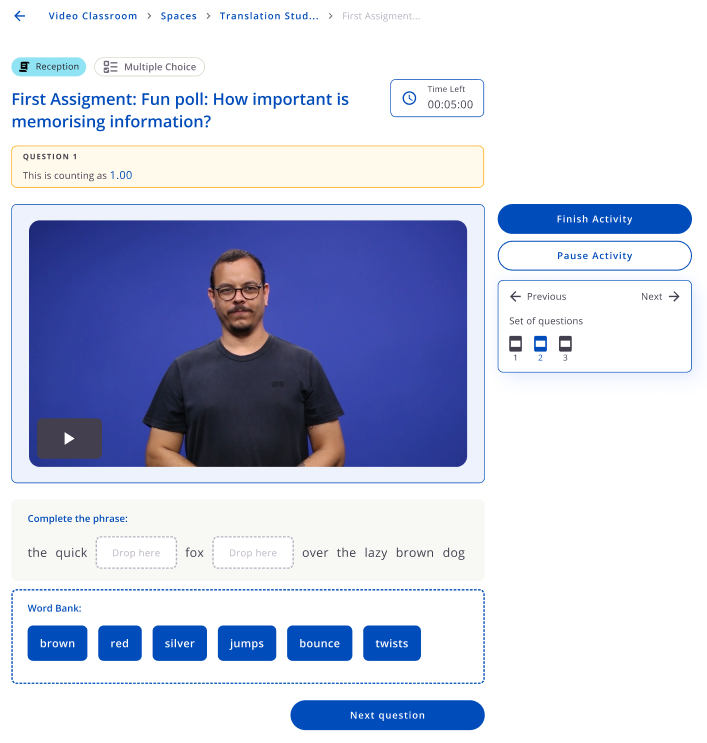Viewport: 707px width, 743px height.
Task: Click the first Drop here slot after quick
Action: 136,553
